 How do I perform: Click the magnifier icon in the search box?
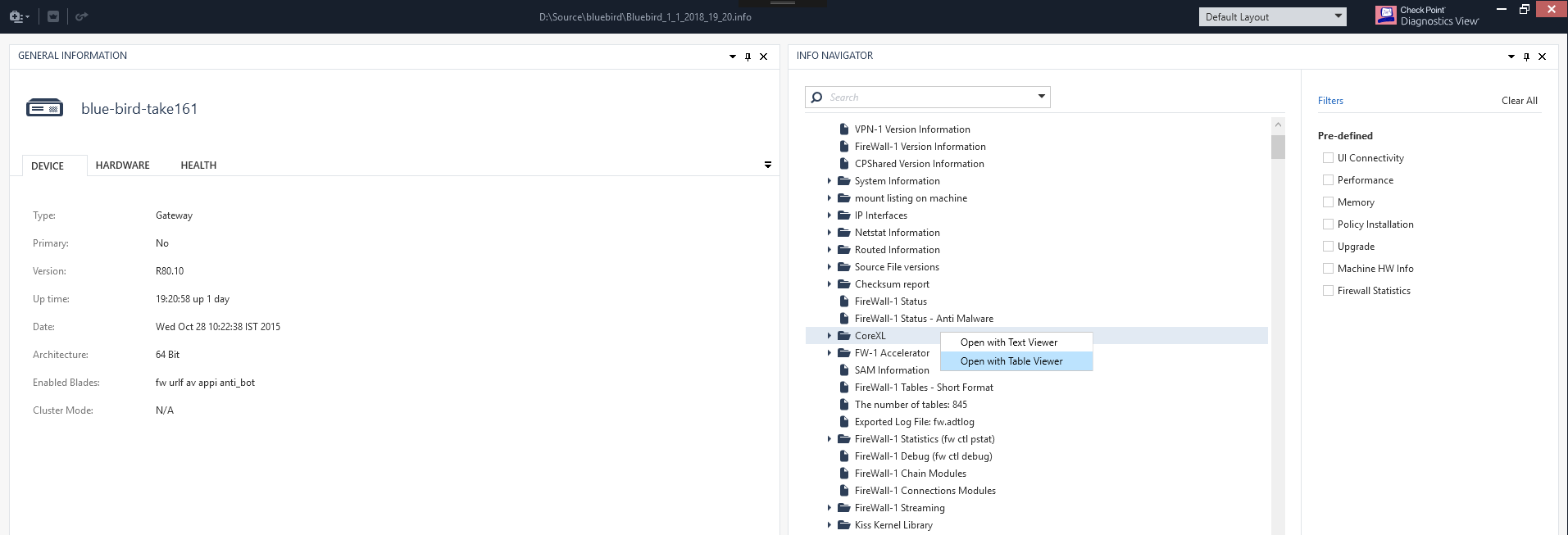pyautogui.click(x=817, y=97)
